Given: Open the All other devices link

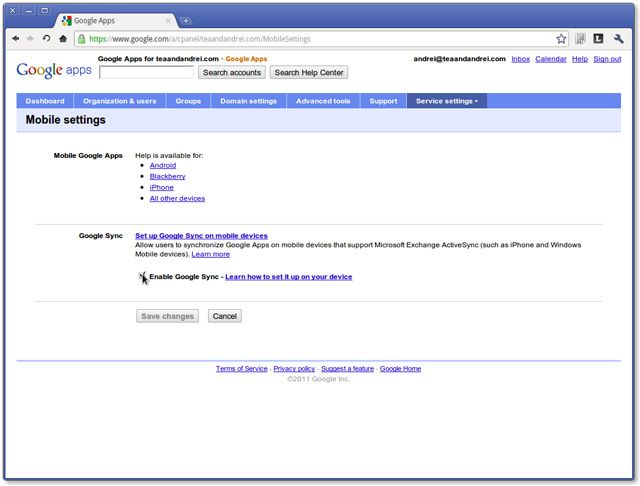Looking at the screenshot, I should click(x=177, y=198).
